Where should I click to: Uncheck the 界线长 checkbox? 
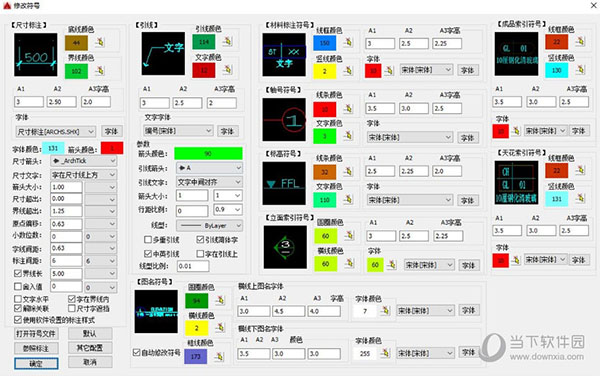[18, 273]
